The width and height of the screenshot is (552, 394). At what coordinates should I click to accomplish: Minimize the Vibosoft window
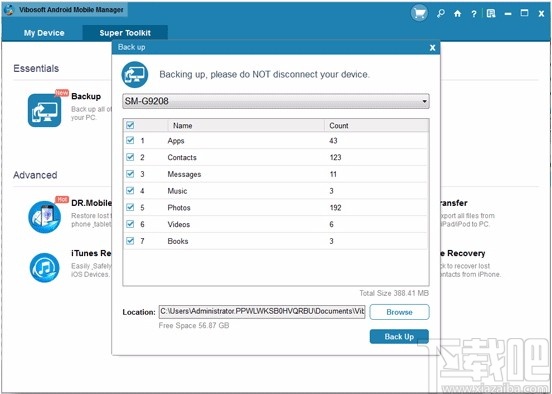[x=508, y=14]
